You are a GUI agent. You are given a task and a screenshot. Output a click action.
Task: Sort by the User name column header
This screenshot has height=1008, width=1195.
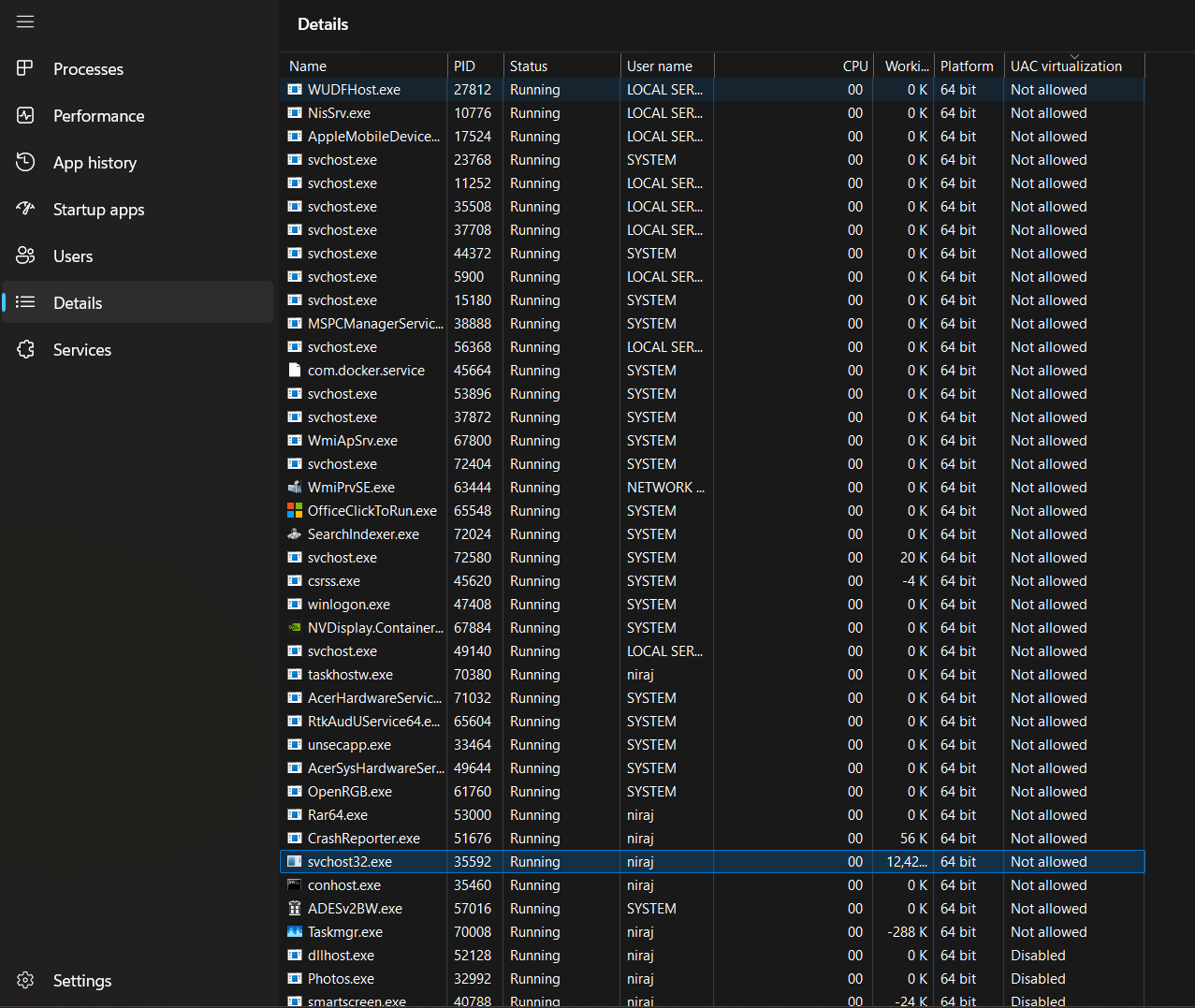(x=667, y=66)
